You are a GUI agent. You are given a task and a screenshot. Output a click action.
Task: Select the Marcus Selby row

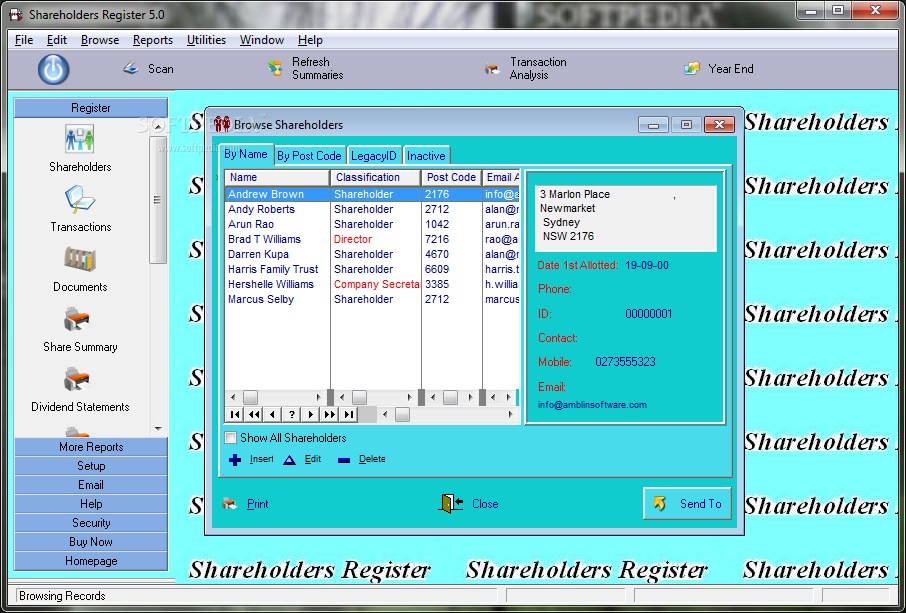(372, 299)
